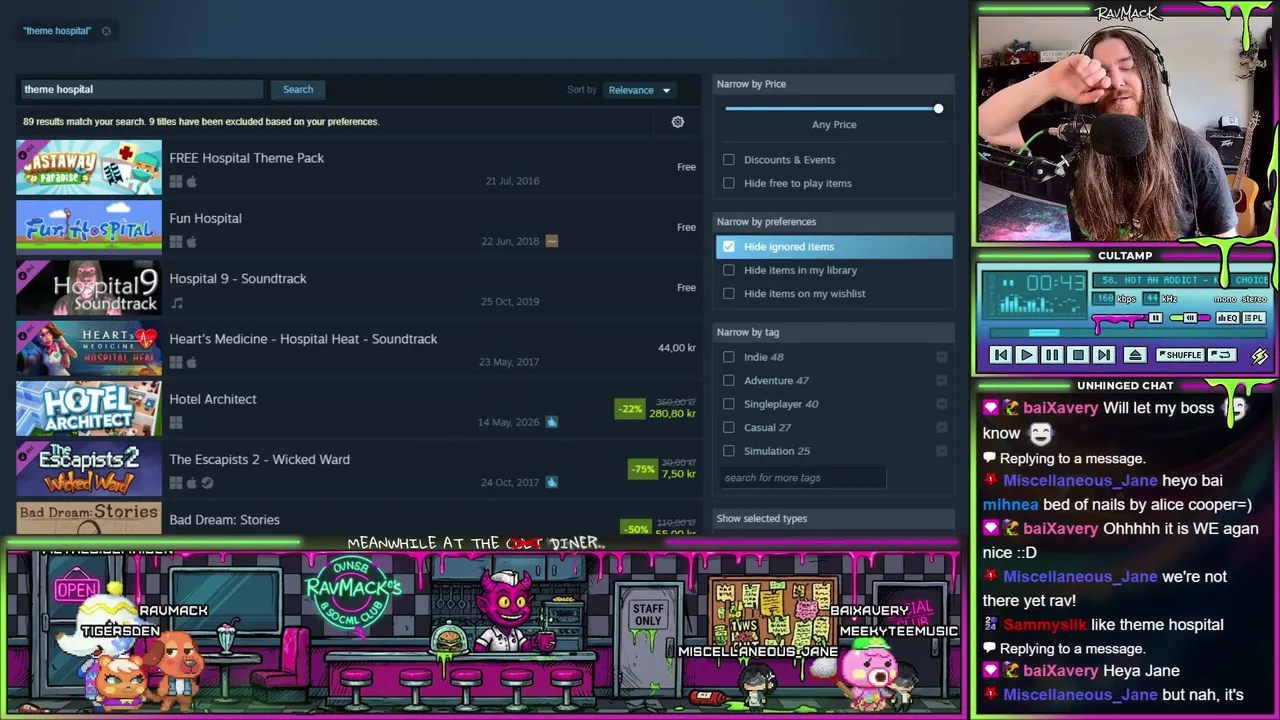Click the wishlist icon on Escapists 2 row

click(x=551, y=482)
